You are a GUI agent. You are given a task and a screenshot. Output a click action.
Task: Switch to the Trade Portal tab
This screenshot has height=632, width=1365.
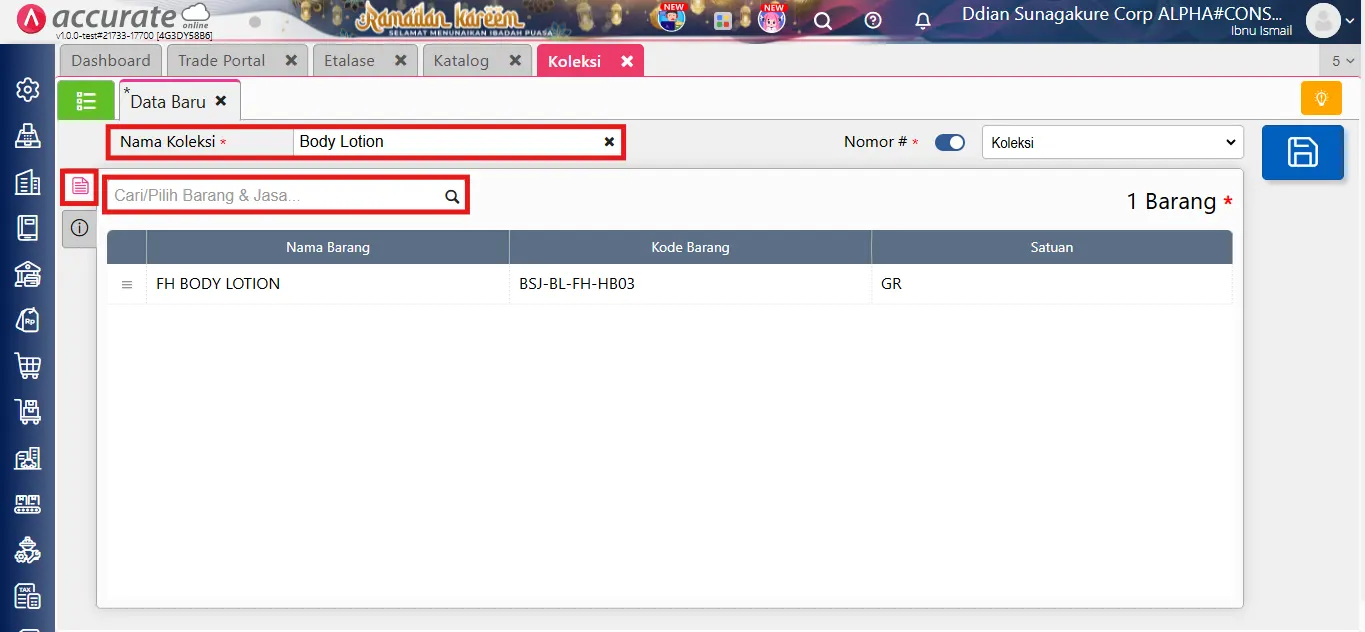click(221, 60)
